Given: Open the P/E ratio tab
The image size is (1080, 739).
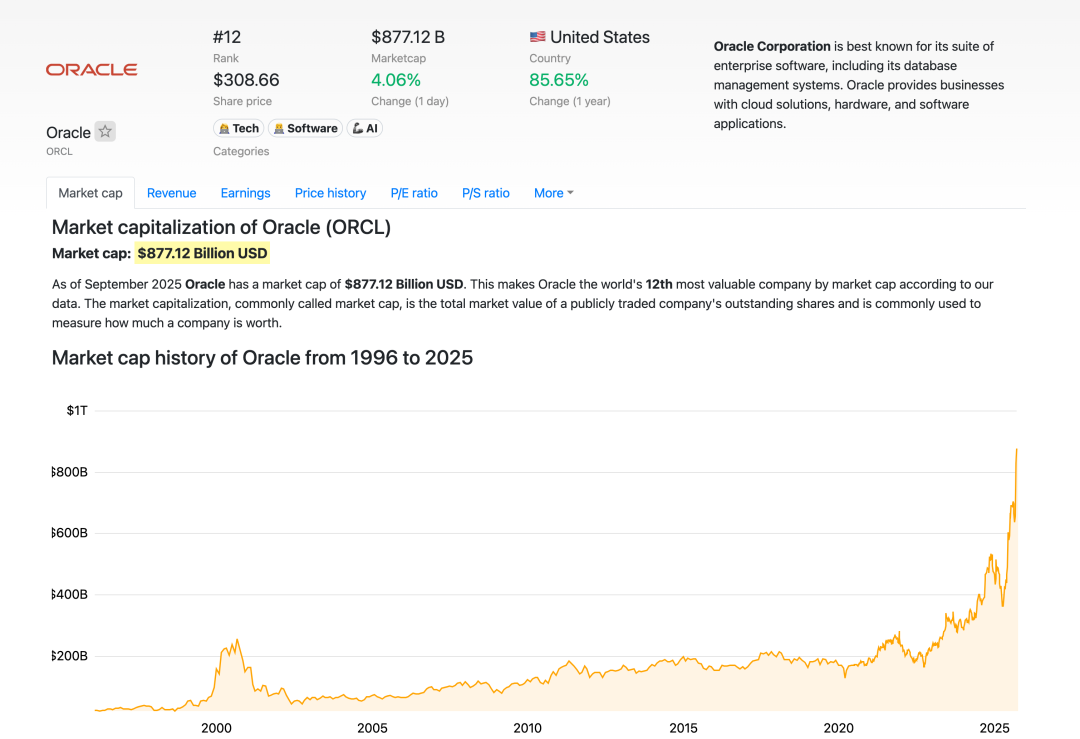Looking at the screenshot, I should (414, 193).
